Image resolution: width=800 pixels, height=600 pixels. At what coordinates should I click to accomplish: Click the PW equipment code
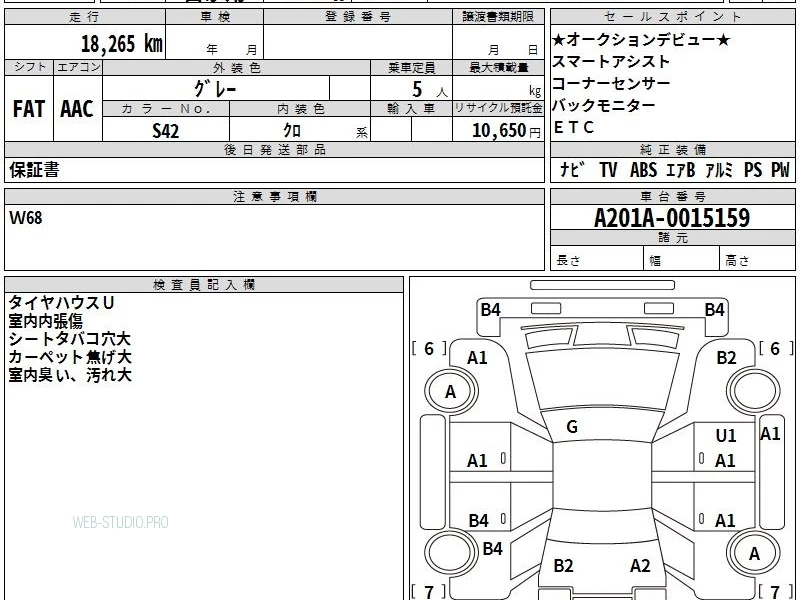pos(780,170)
